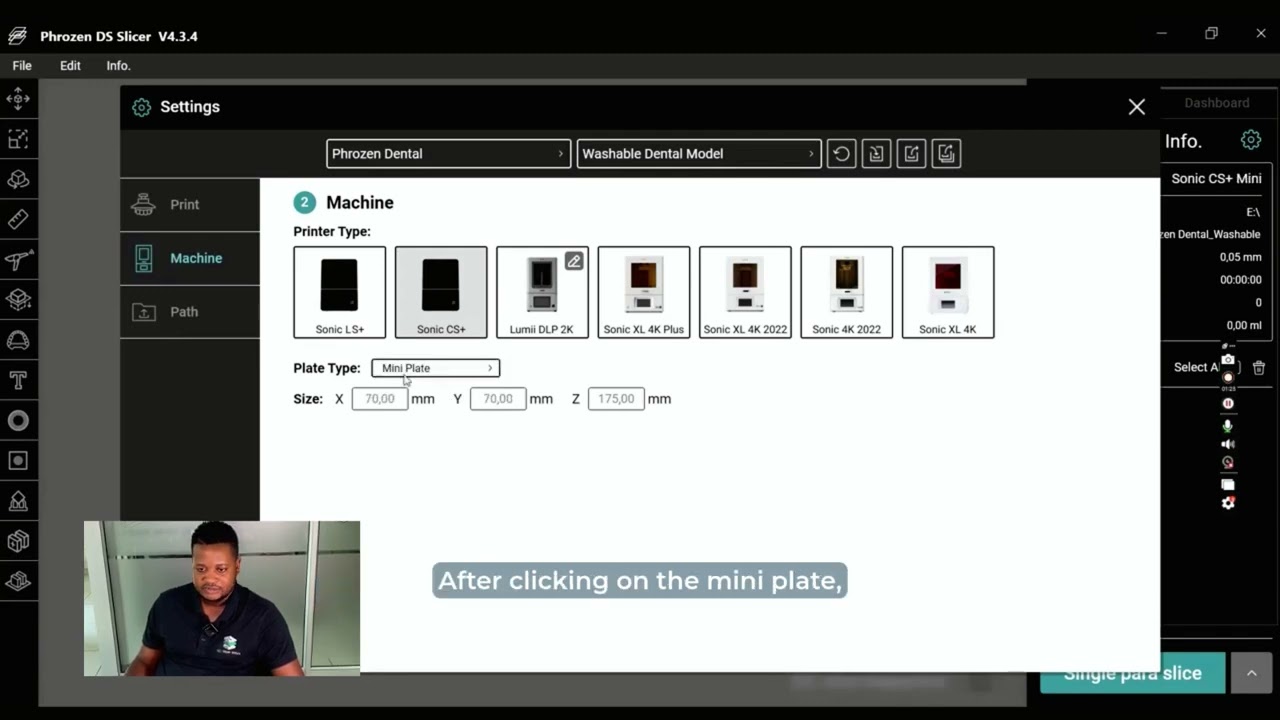Open the recorder settings gear
The height and width of the screenshot is (720, 1280).
point(1228,503)
